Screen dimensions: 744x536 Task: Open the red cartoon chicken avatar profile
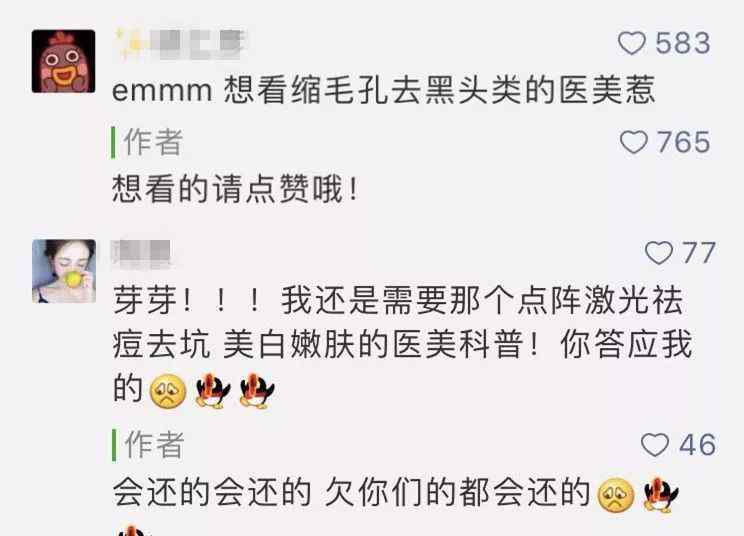63,61
